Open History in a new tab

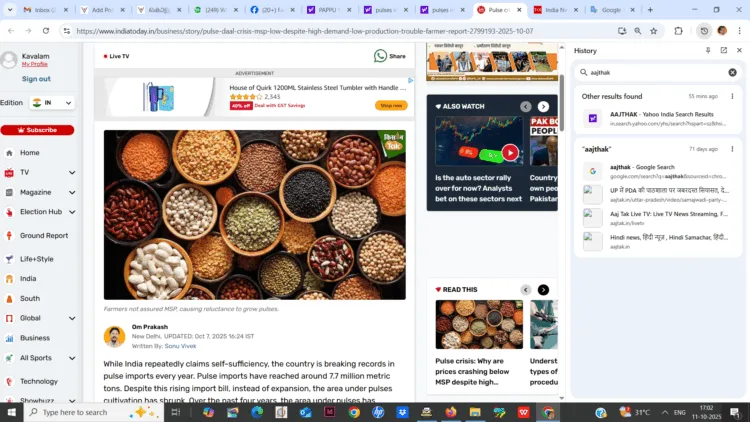pyautogui.click(x=723, y=50)
